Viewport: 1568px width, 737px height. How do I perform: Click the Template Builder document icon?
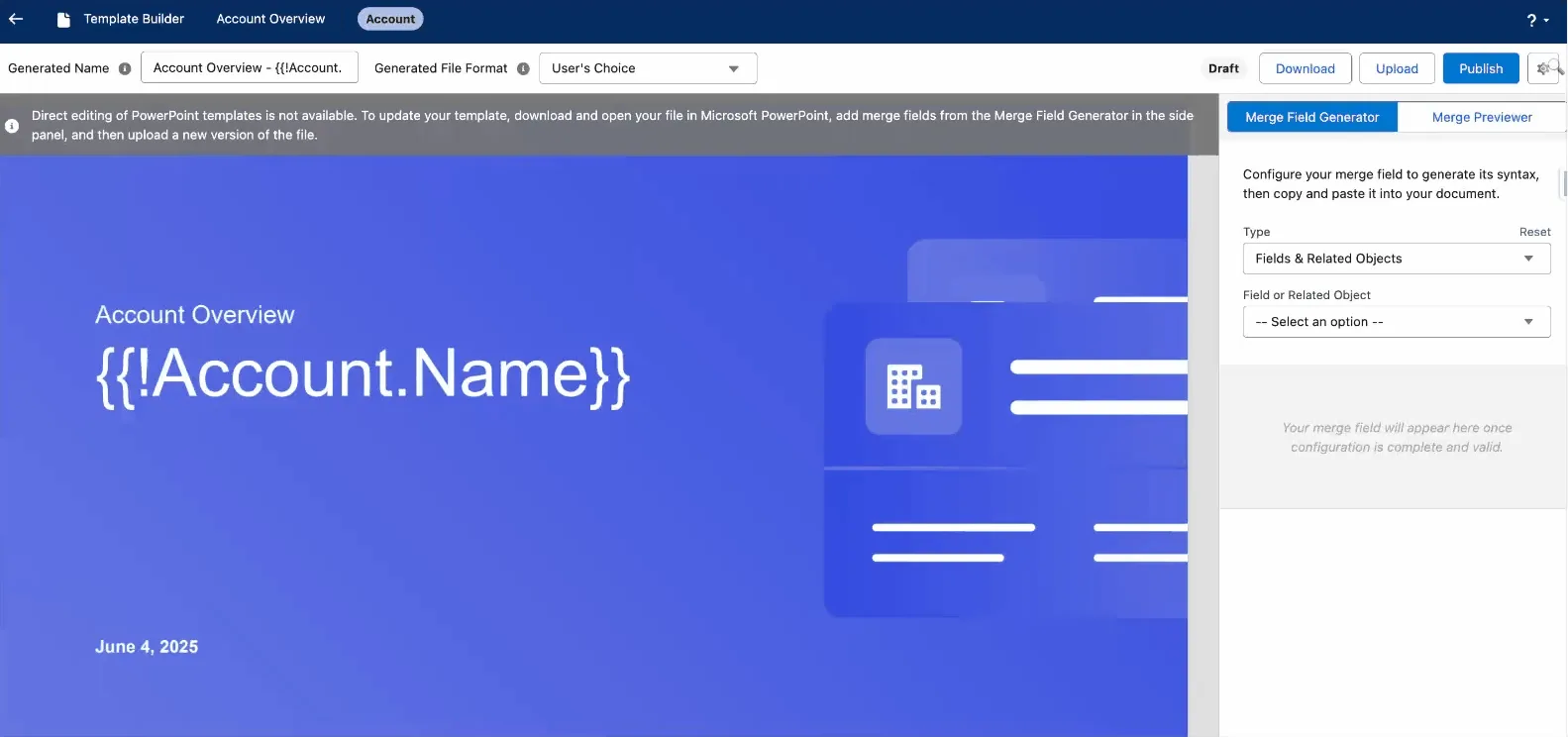tap(63, 19)
